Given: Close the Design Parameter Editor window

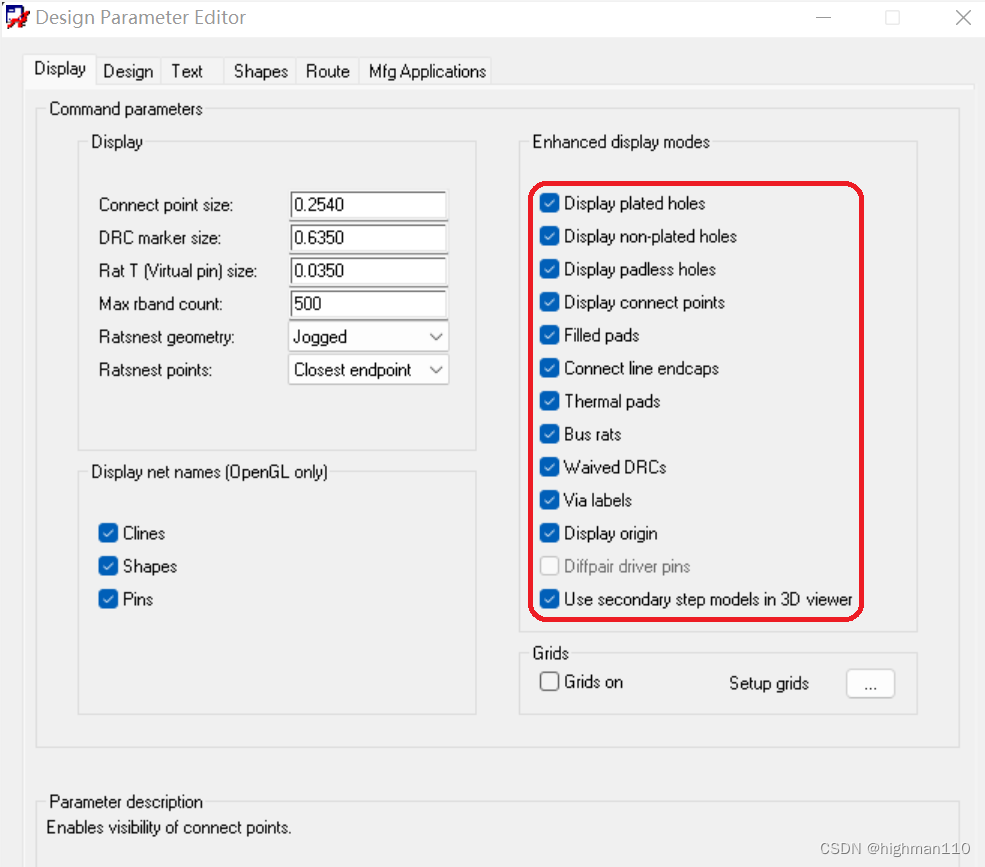Looking at the screenshot, I should (963, 18).
